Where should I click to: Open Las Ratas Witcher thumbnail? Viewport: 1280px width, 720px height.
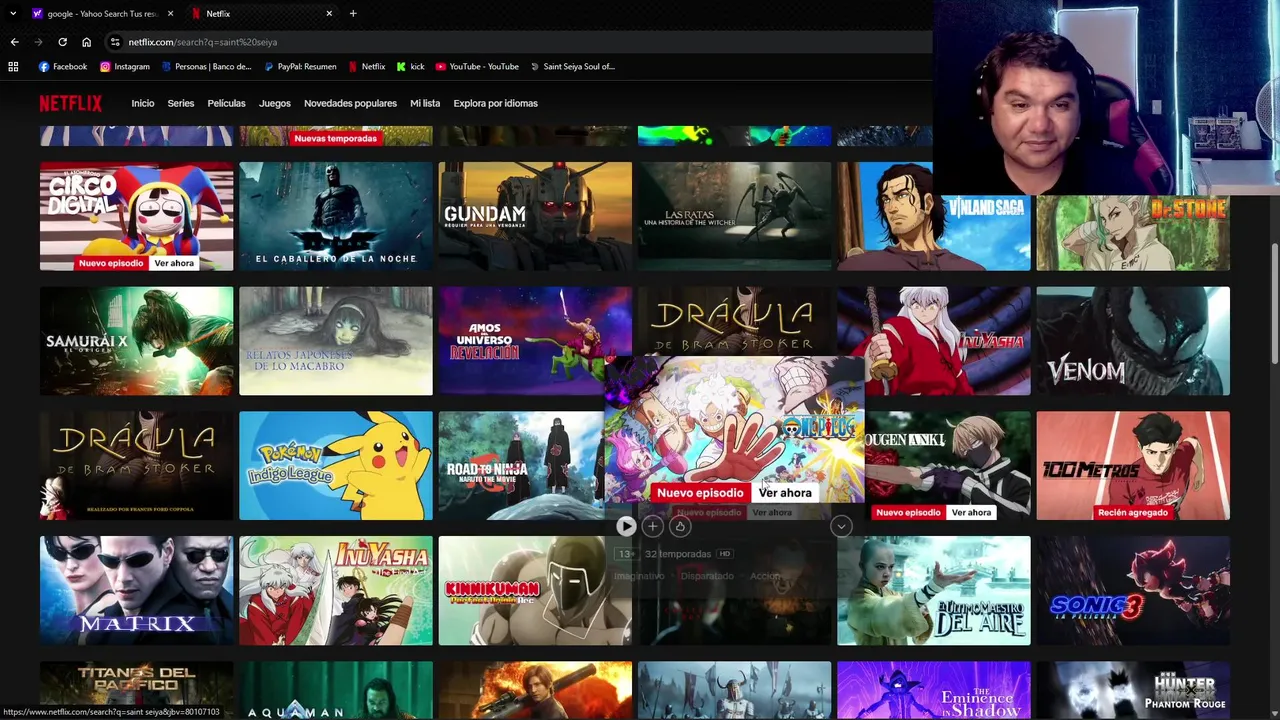[x=734, y=216]
